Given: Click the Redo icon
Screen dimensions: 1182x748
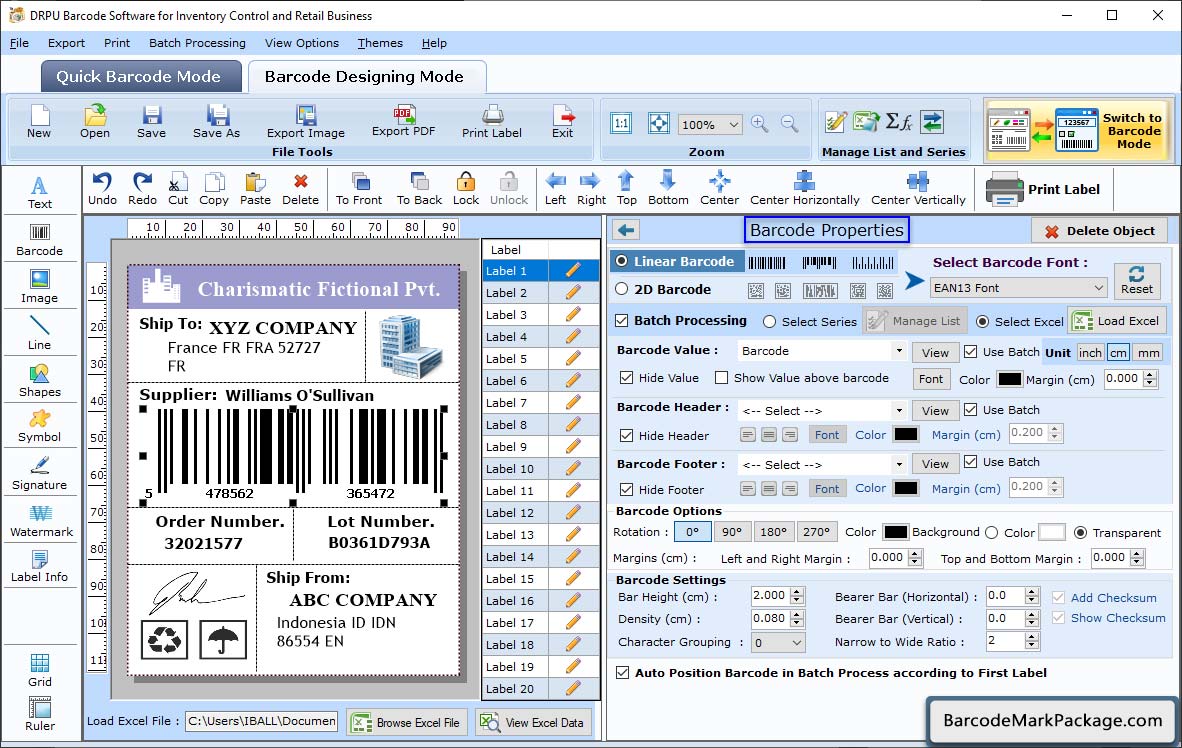Looking at the screenshot, I should pyautogui.click(x=142, y=189).
